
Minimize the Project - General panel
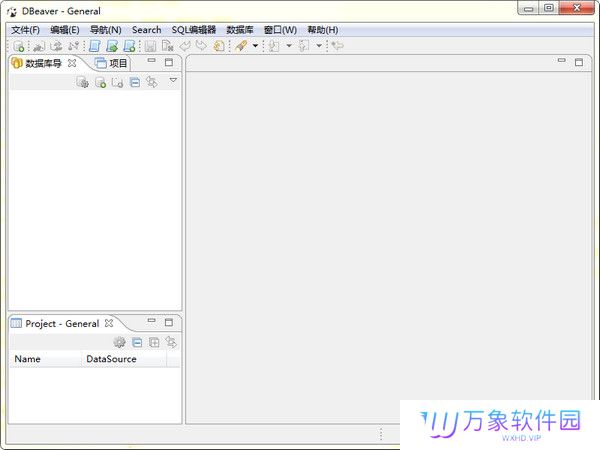[152, 320]
